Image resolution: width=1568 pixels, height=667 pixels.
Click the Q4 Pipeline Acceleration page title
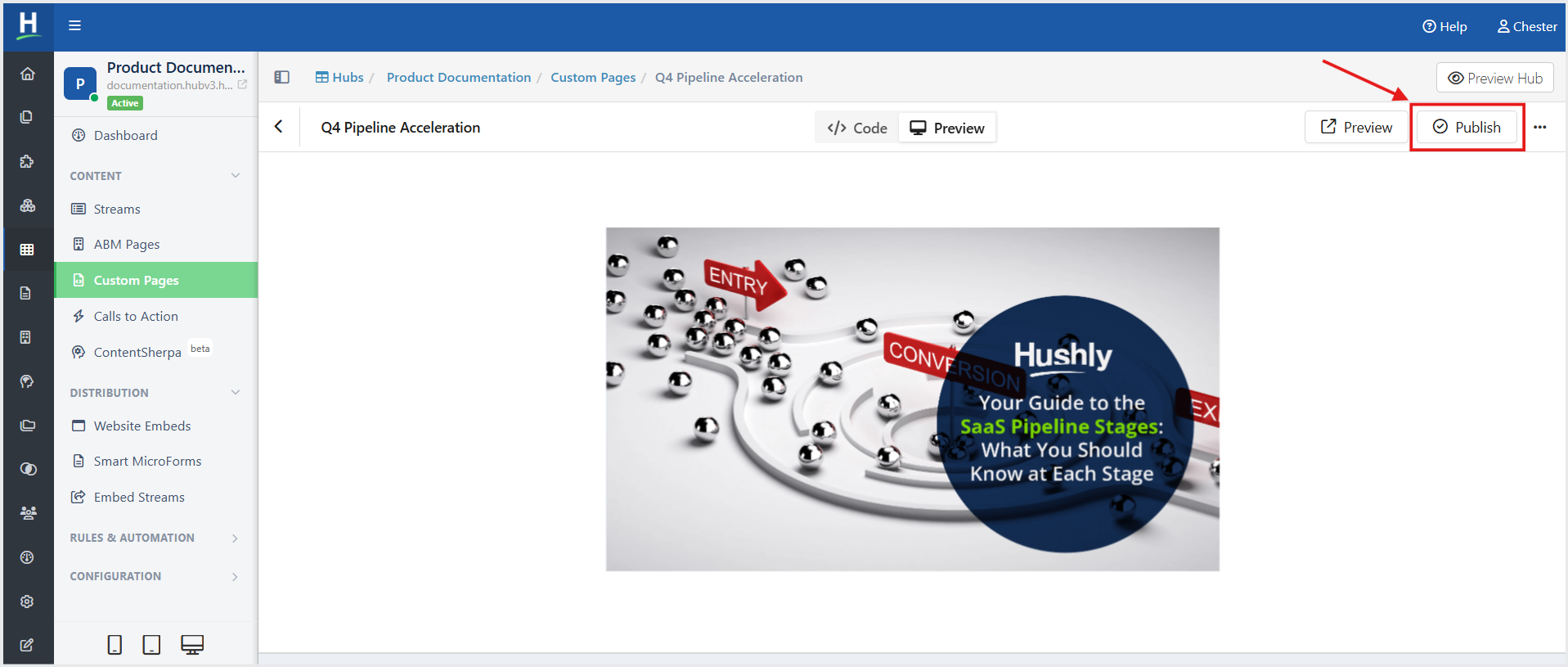[401, 127]
